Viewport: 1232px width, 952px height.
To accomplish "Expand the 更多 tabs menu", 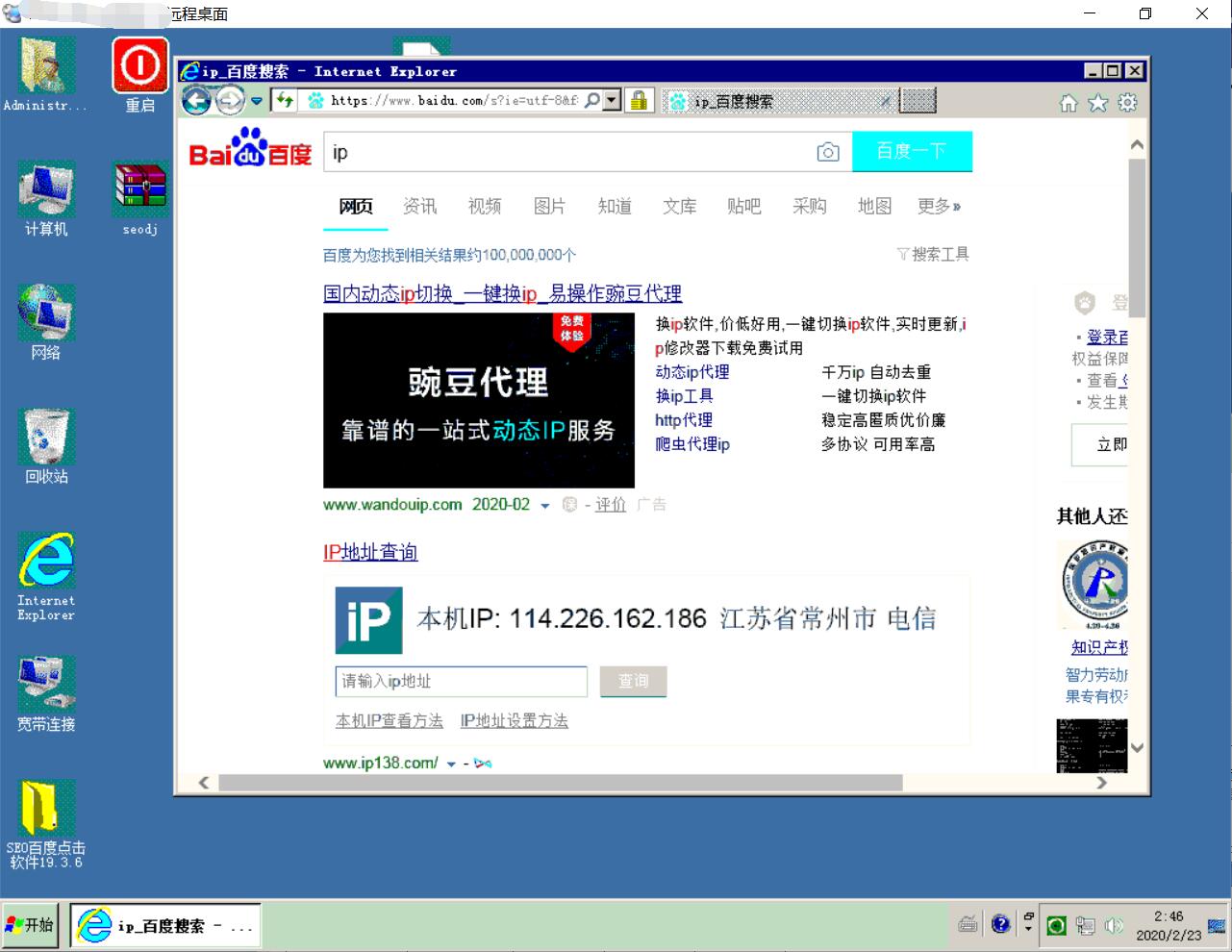I will (x=940, y=206).
